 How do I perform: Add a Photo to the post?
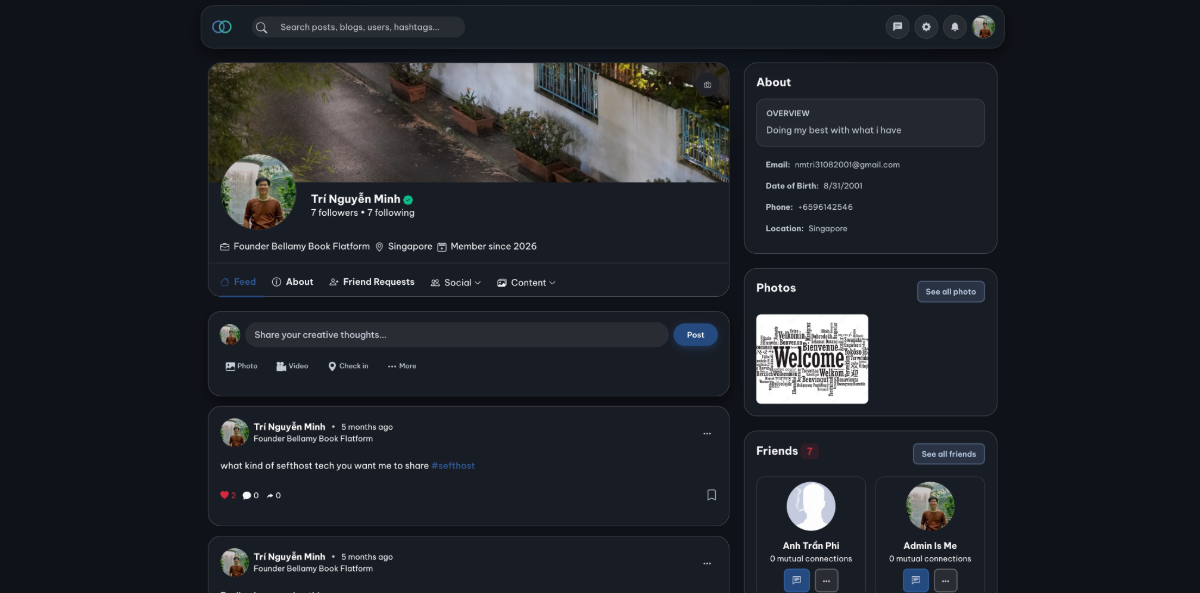pos(241,366)
